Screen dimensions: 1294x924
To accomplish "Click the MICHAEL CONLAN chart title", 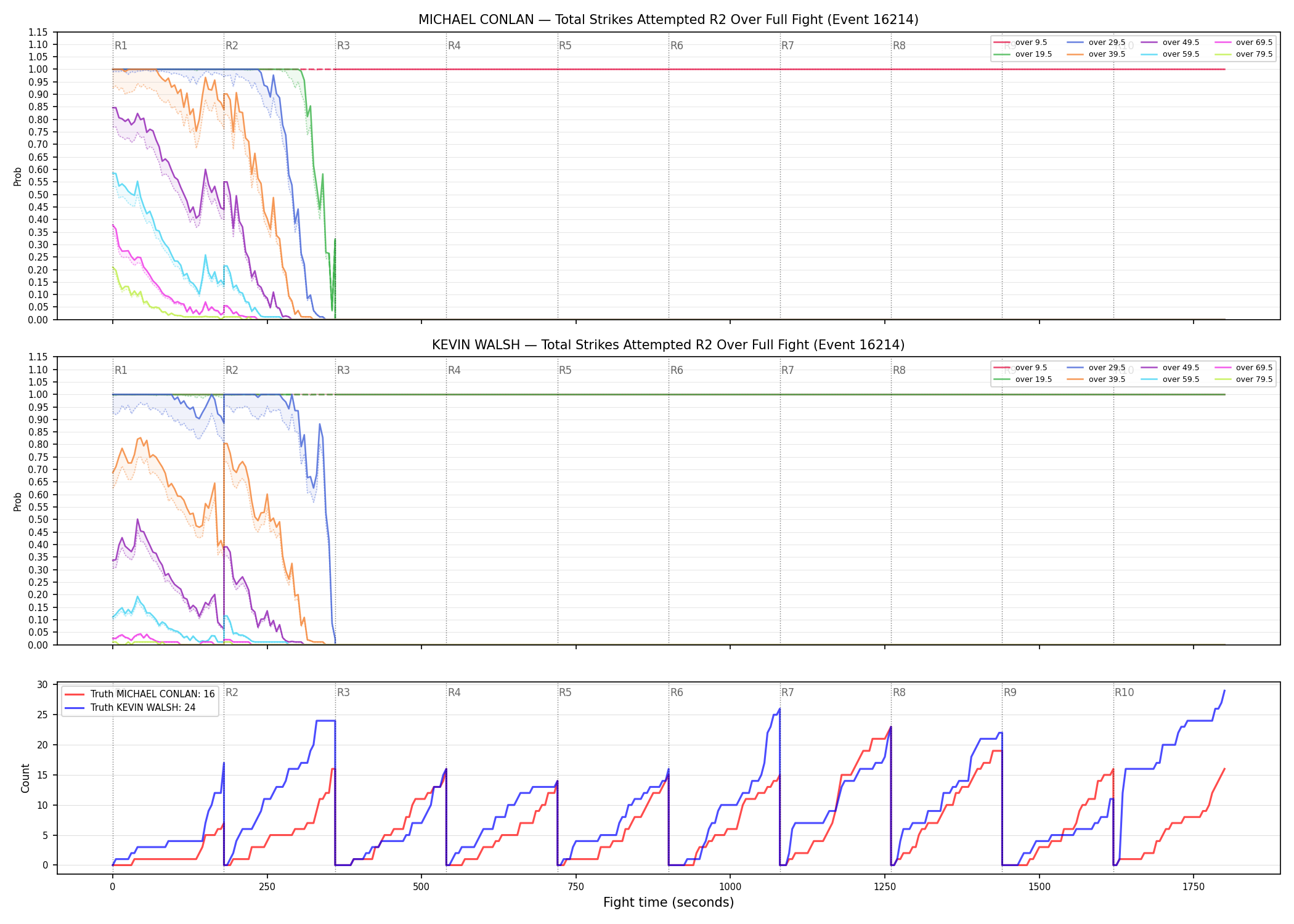I will (x=668, y=20).
